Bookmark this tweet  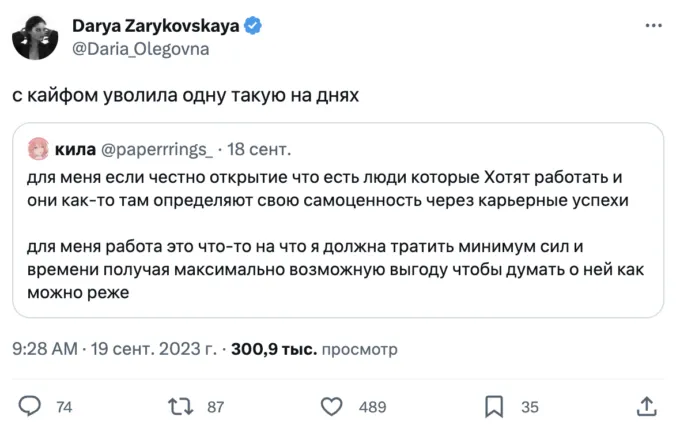tap(494, 406)
